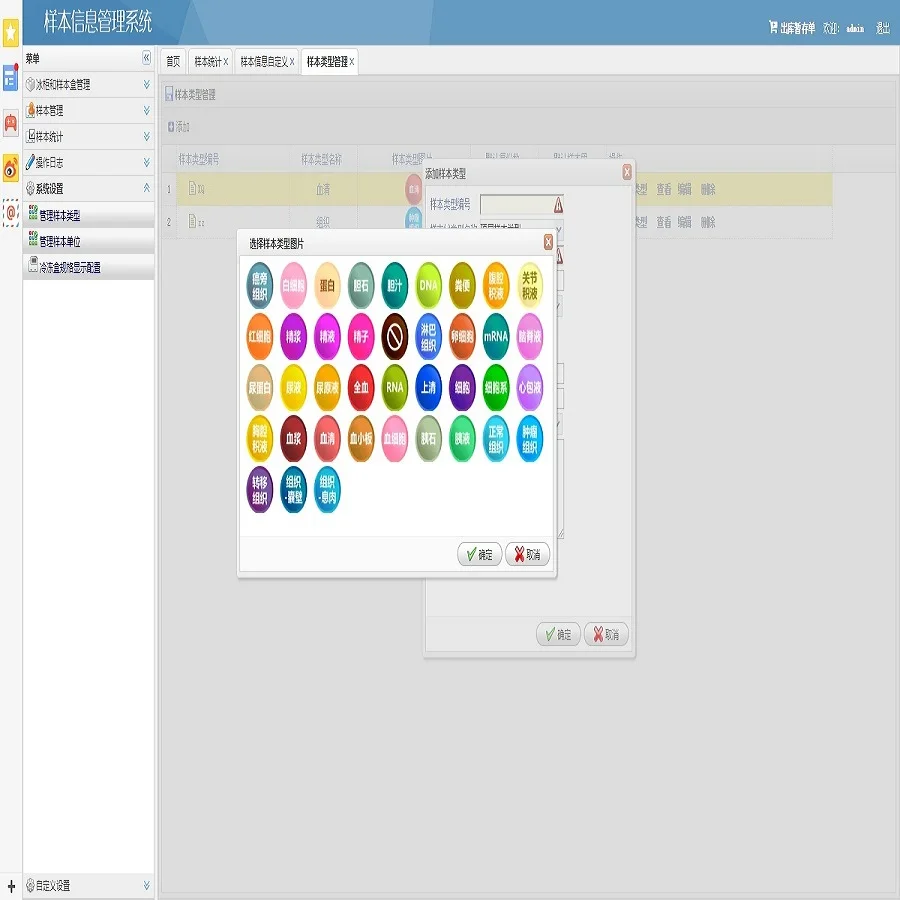Viewport: 900px width, 900px height.
Task: Click 取消 in 添加样本类型 dialog
Action: tap(606, 634)
